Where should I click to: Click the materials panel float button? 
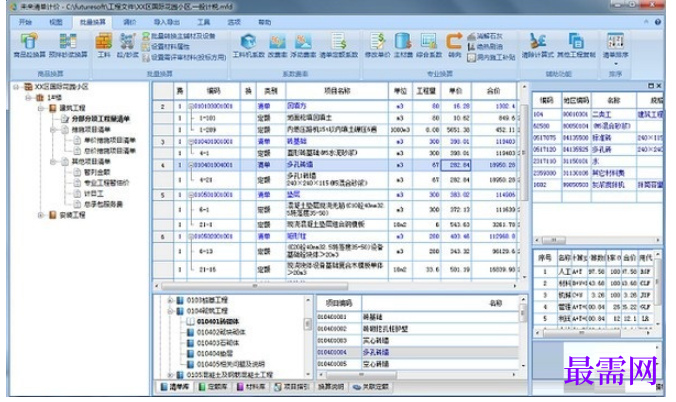pos(651,86)
